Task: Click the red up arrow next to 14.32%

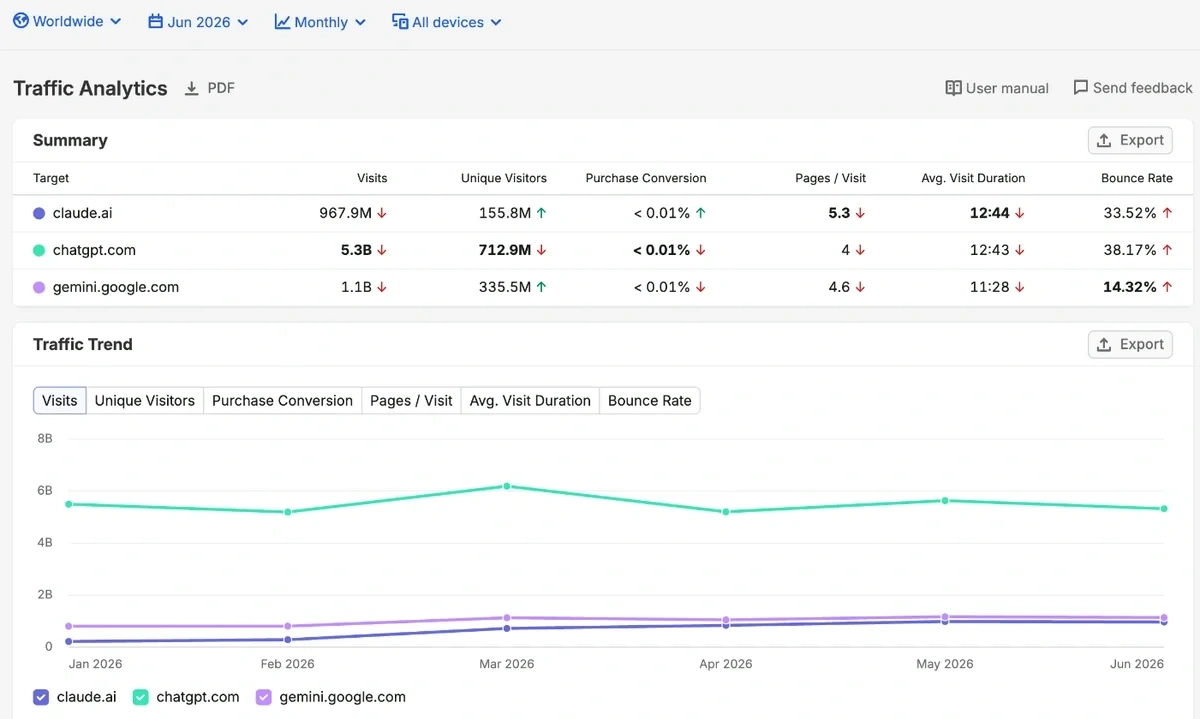Action: point(1167,287)
